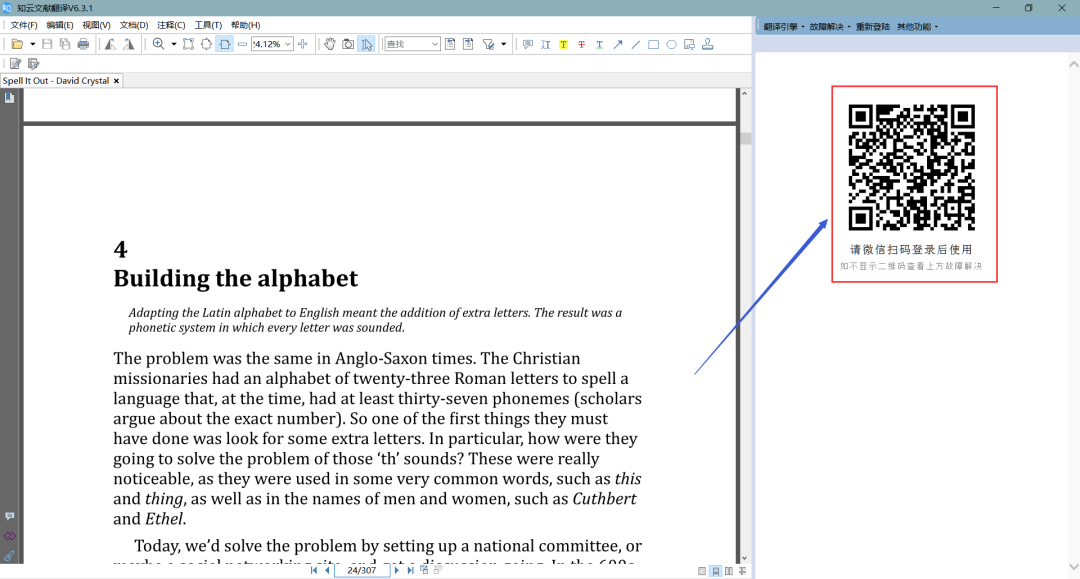Image resolution: width=1080 pixels, height=579 pixels.
Task: Click the Zoom in plus icon
Action: (303, 44)
